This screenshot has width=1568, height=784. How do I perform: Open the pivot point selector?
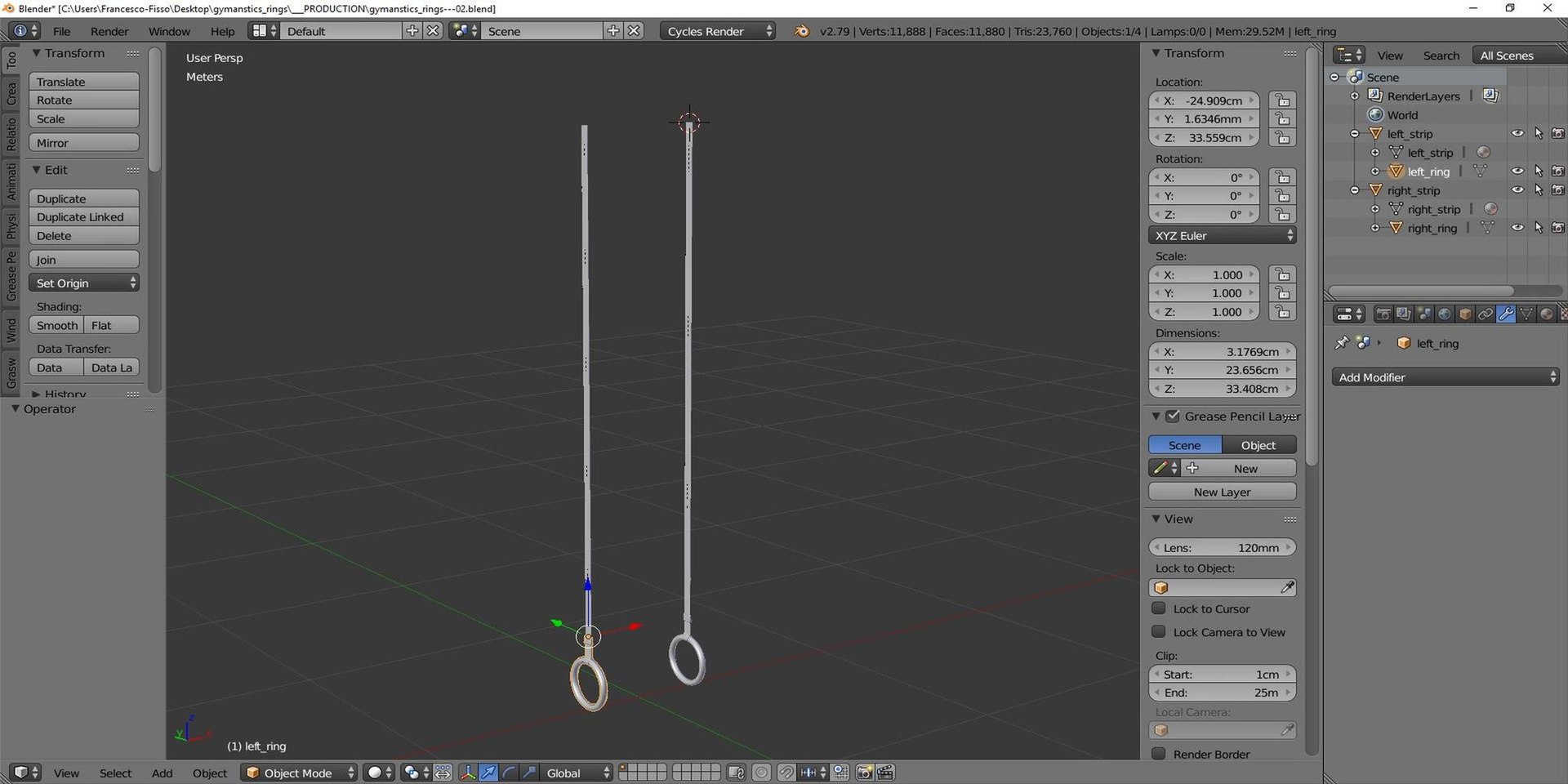click(416, 773)
